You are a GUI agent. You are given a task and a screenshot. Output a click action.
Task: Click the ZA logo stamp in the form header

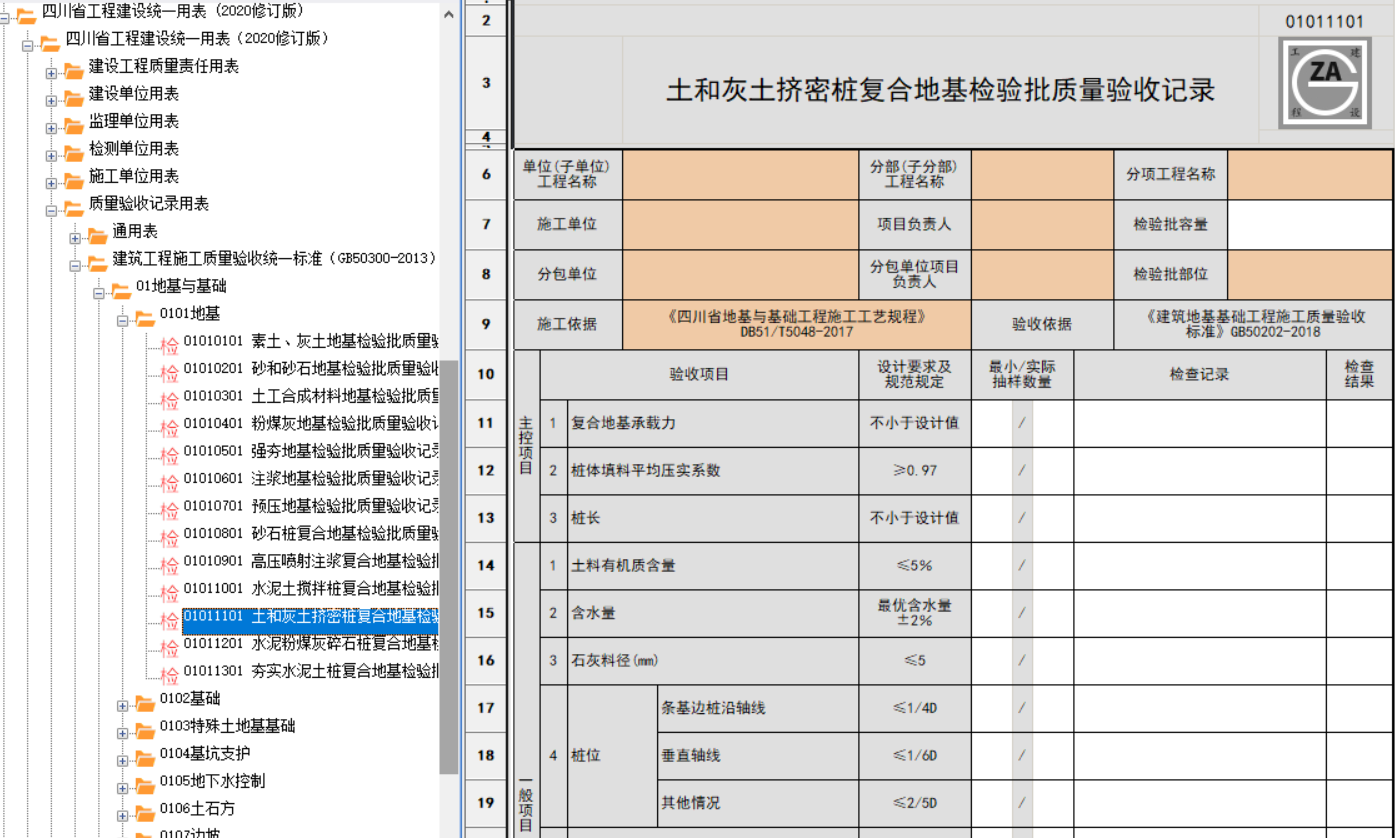[1325, 83]
